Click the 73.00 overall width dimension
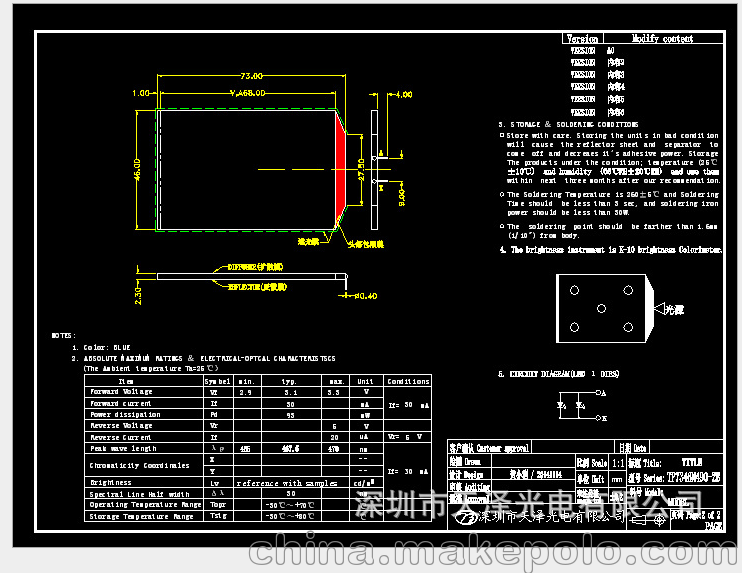Image resolution: width=742 pixels, height=573 pixels. (x=251, y=76)
